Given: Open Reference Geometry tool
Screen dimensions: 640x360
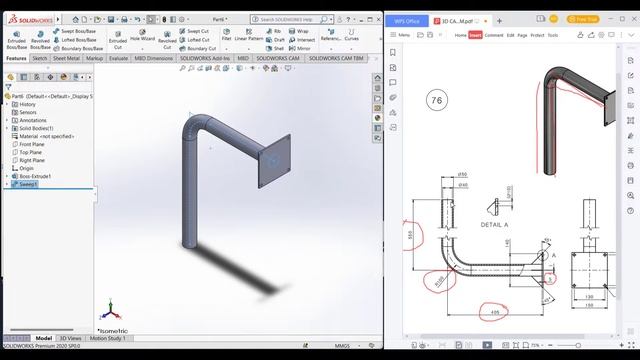Looking at the screenshot, I should pyautogui.click(x=331, y=35).
